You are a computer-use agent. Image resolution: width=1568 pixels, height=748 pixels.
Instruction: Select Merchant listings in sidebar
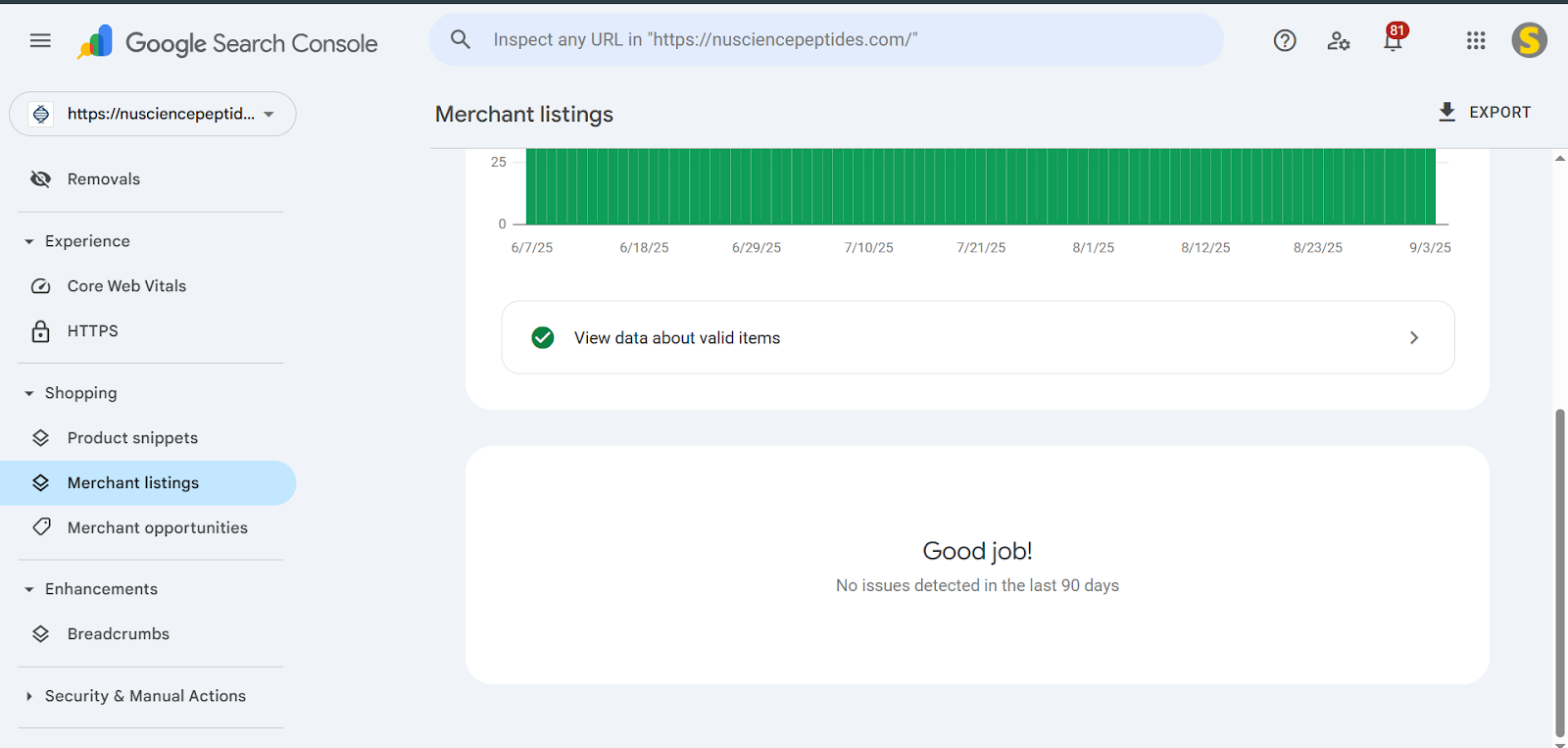[x=148, y=483]
